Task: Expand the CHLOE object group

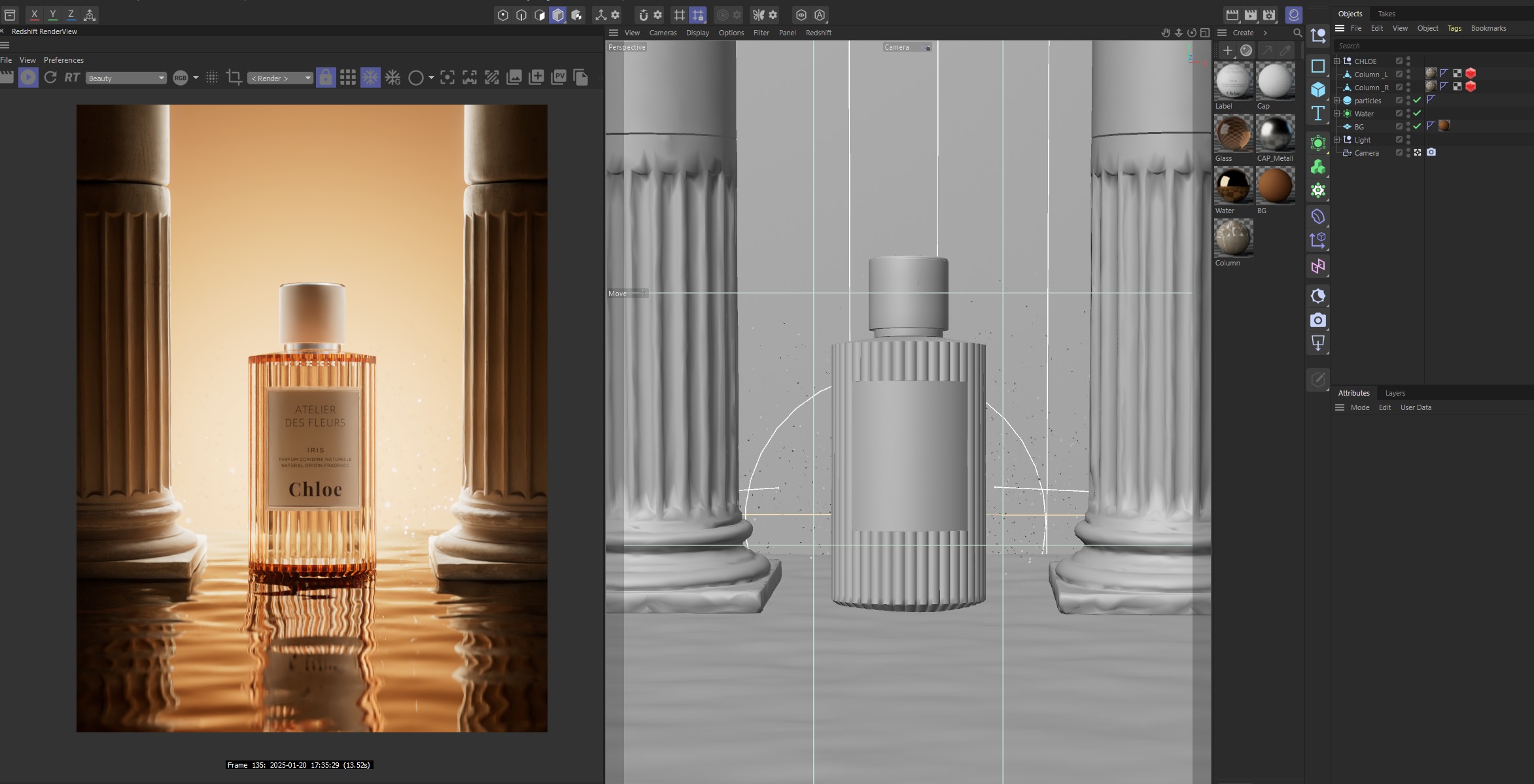Action: (x=1337, y=61)
